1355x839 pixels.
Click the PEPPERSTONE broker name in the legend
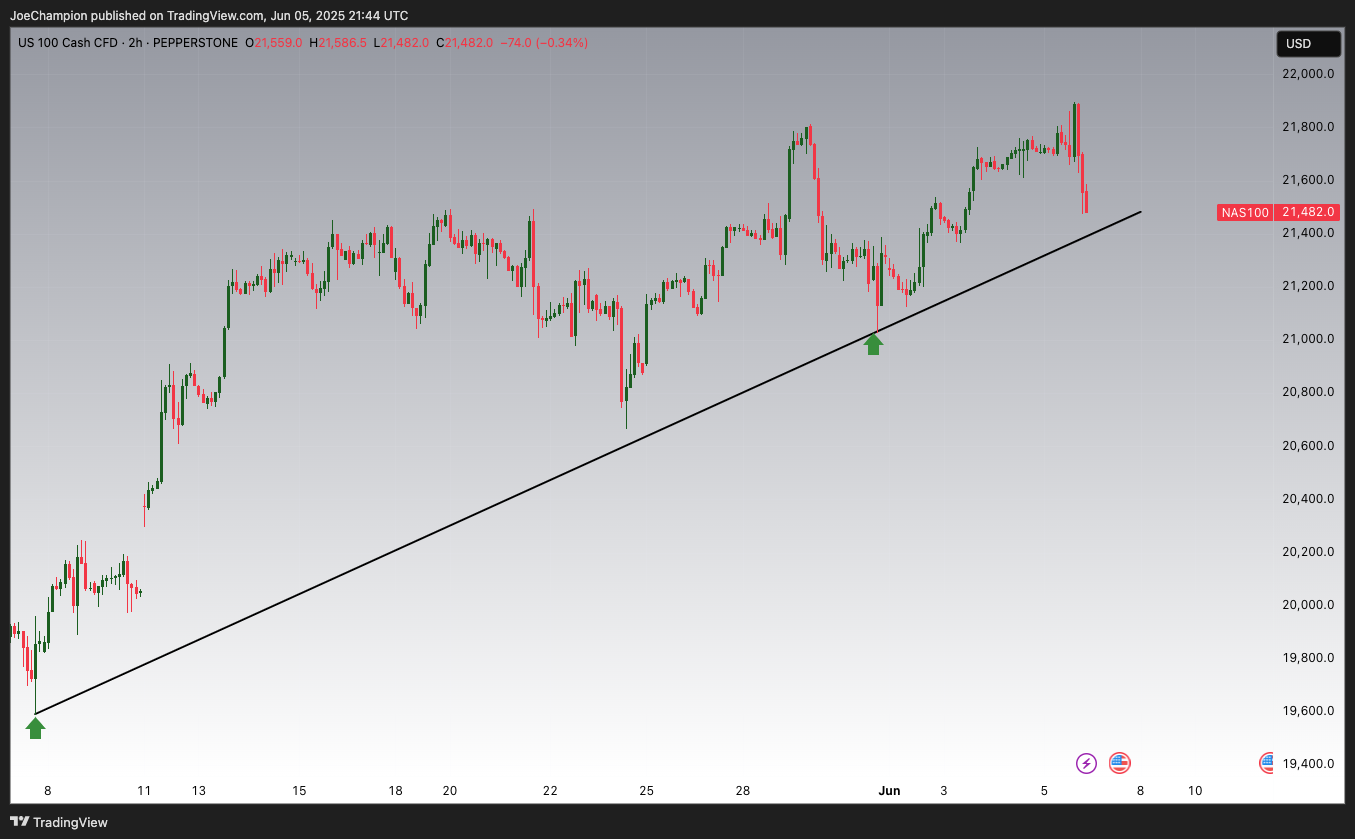tap(193, 43)
